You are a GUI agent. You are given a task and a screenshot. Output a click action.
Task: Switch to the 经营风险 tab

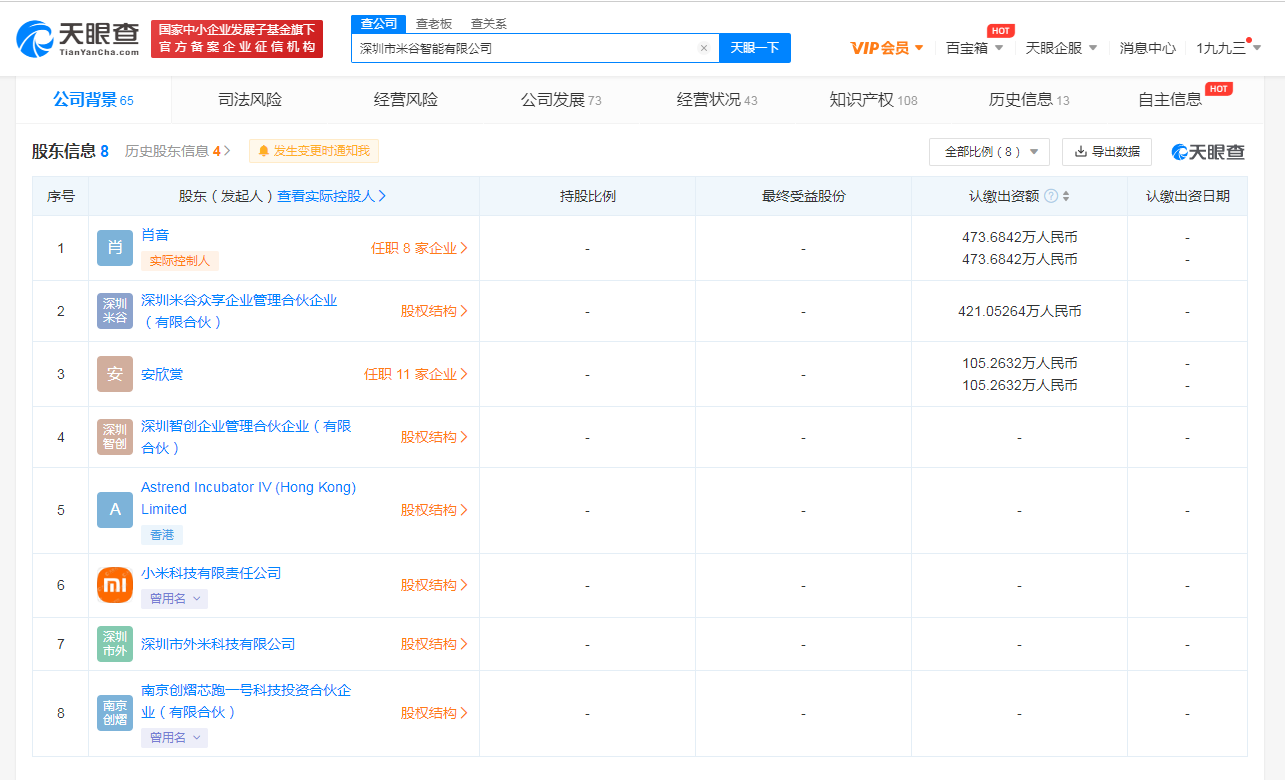406,100
